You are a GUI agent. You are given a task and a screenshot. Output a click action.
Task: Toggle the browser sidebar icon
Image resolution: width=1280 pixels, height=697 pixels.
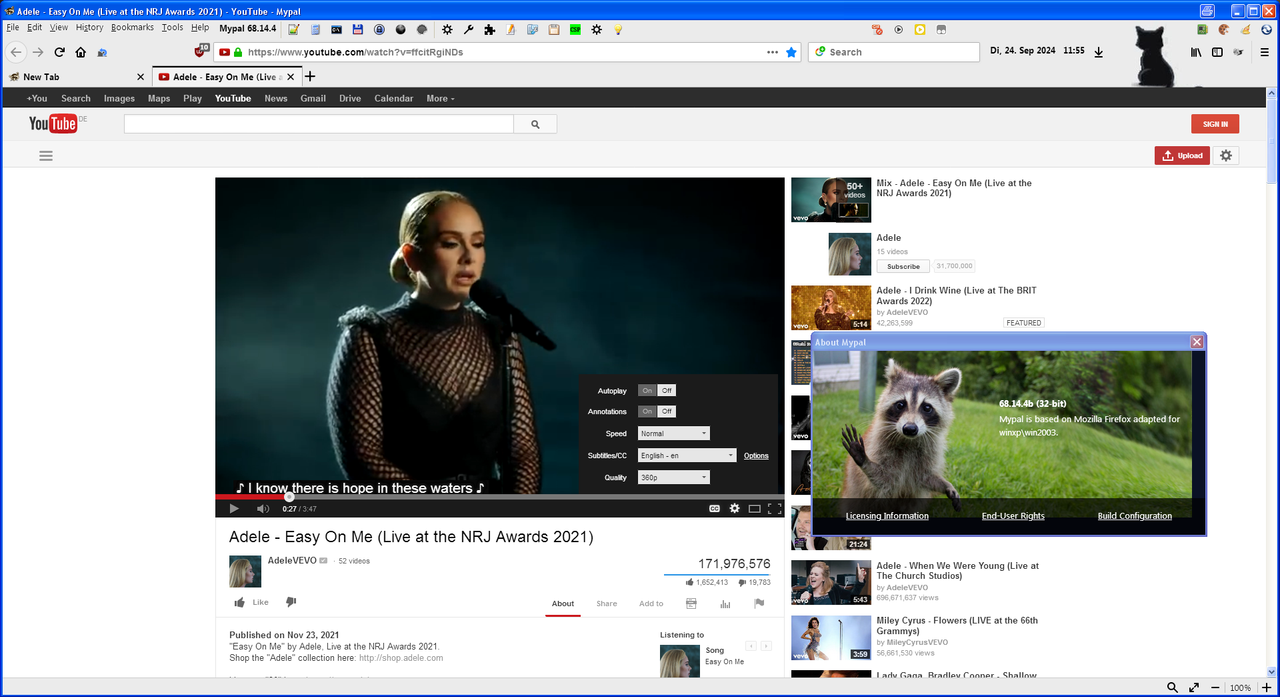(x=1217, y=52)
